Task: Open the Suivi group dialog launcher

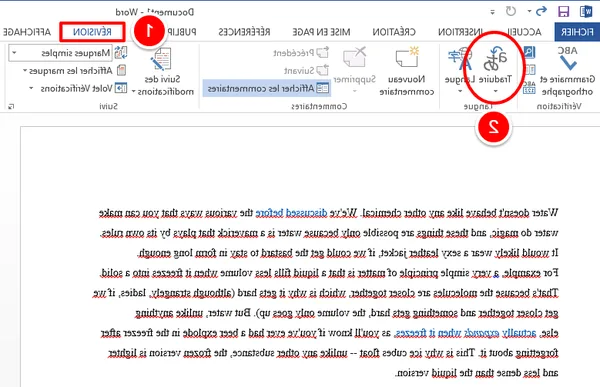Action: coord(11,106)
